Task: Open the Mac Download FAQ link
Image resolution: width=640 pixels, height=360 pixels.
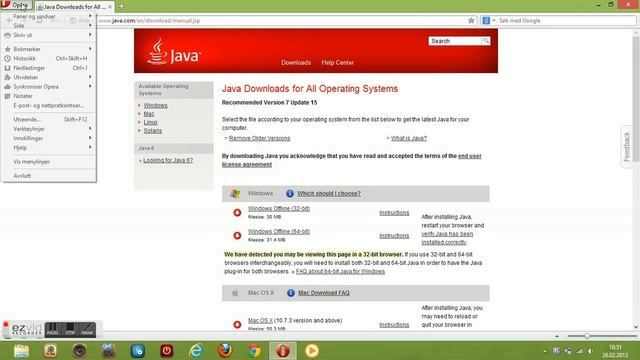Action: (x=324, y=293)
